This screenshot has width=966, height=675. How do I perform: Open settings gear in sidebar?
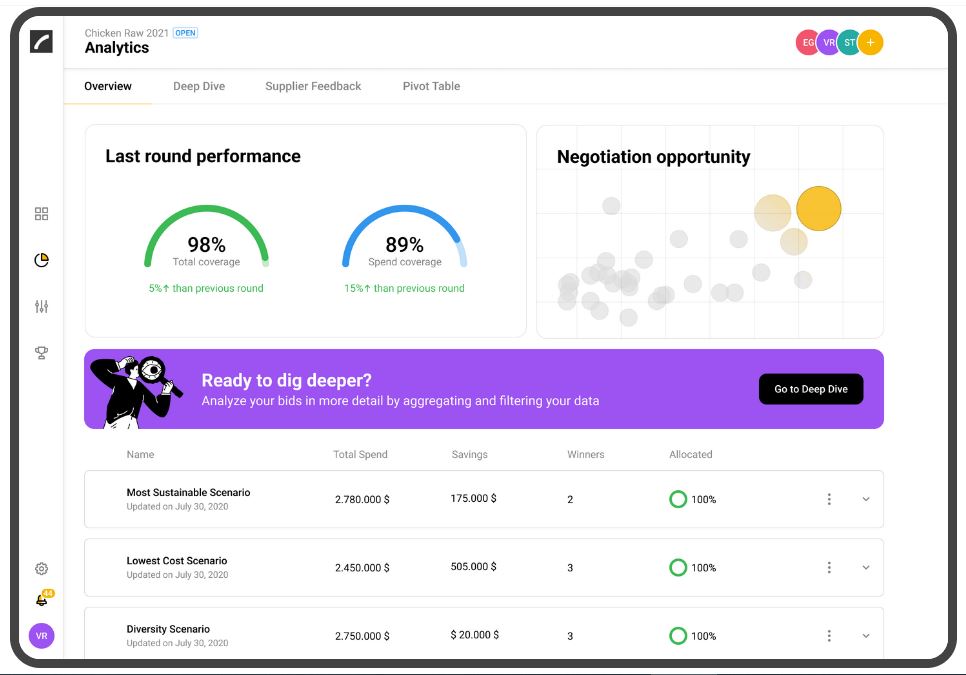[x=41, y=569]
